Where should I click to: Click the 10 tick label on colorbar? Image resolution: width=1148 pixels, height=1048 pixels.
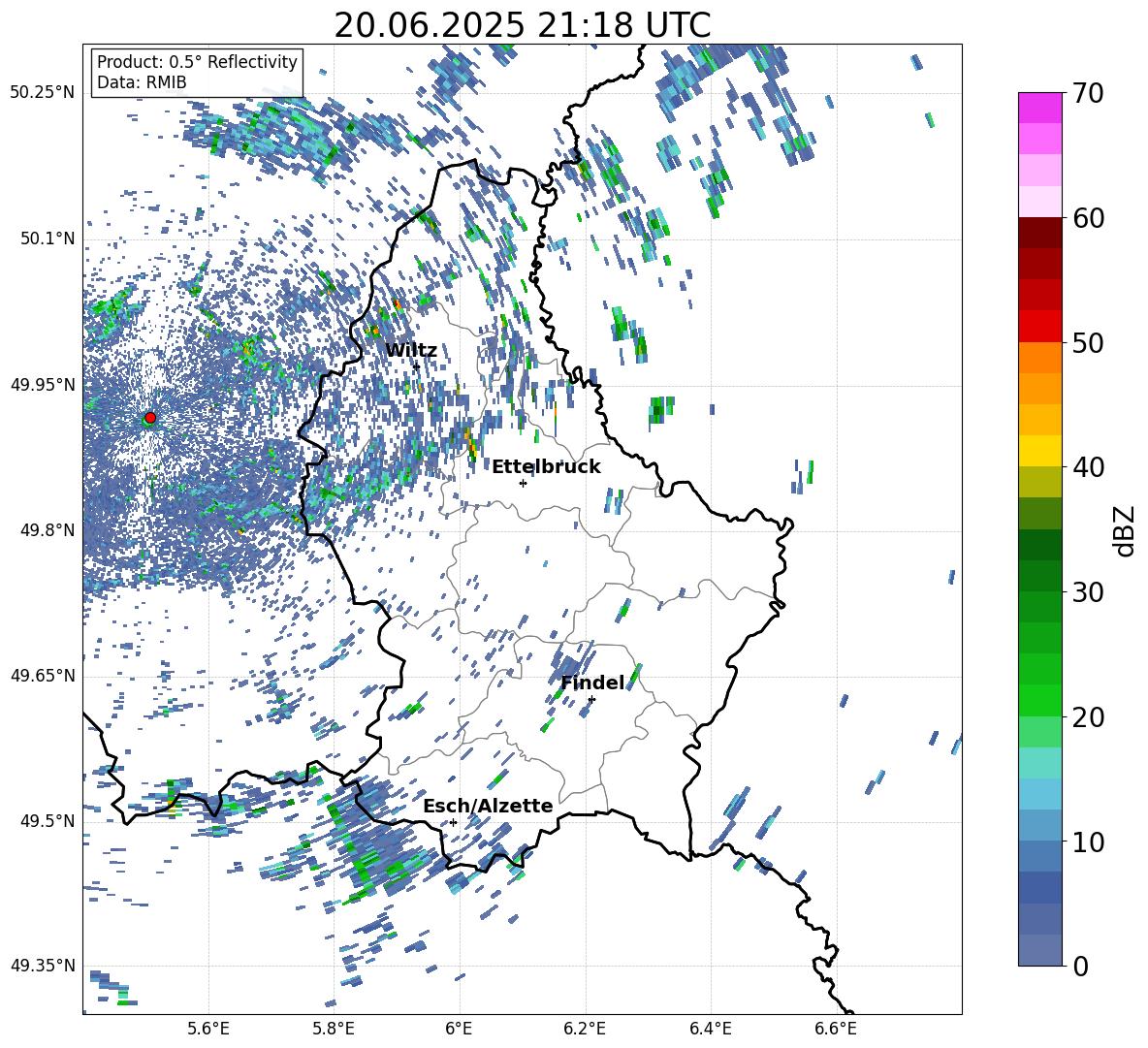coord(1087,842)
